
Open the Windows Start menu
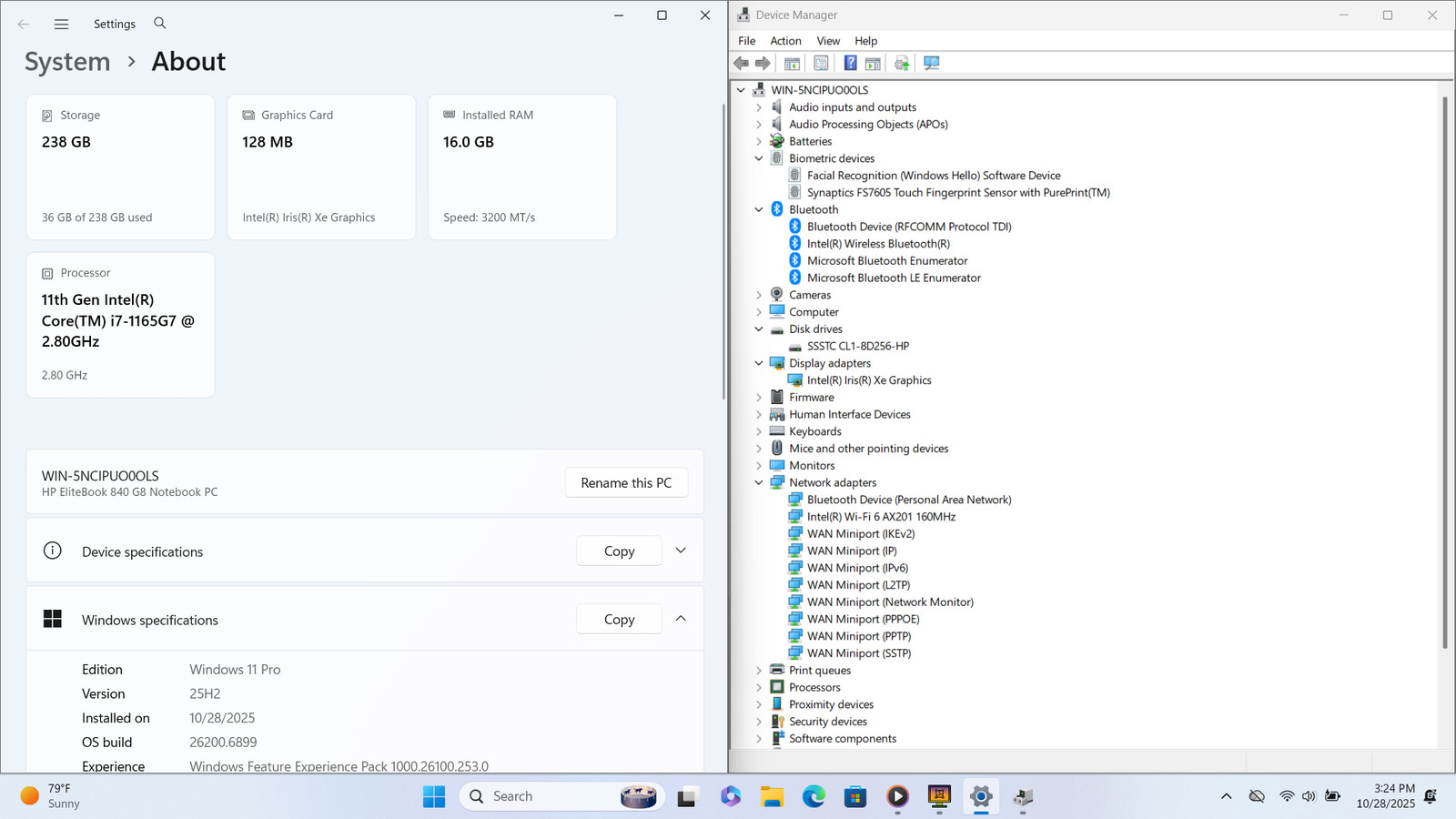pyautogui.click(x=434, y=796)
